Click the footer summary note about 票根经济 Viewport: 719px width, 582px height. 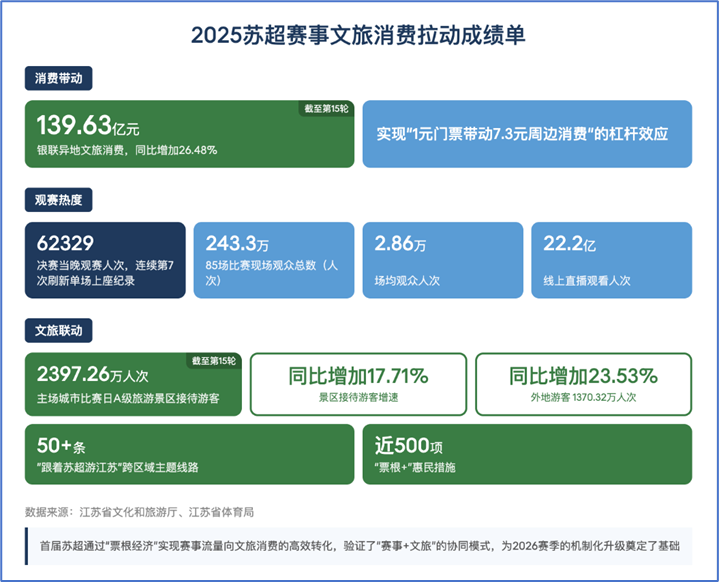pyautogui.click(x=359, y=546)
